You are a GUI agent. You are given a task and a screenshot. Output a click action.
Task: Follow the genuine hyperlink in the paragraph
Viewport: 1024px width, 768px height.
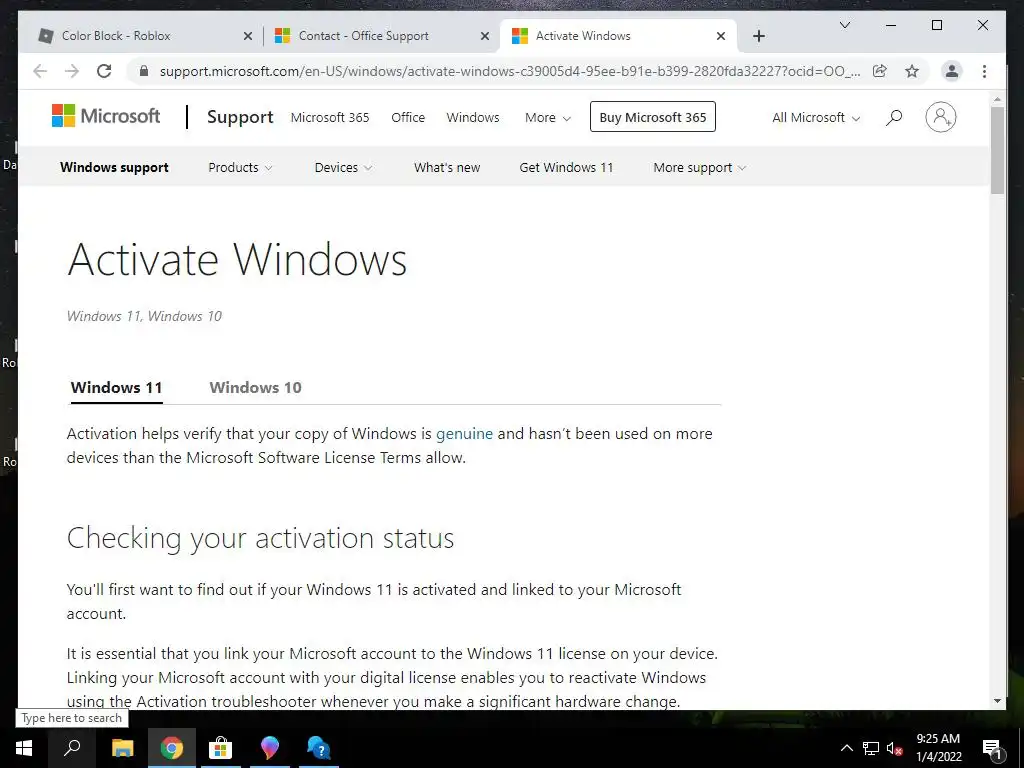464,434
